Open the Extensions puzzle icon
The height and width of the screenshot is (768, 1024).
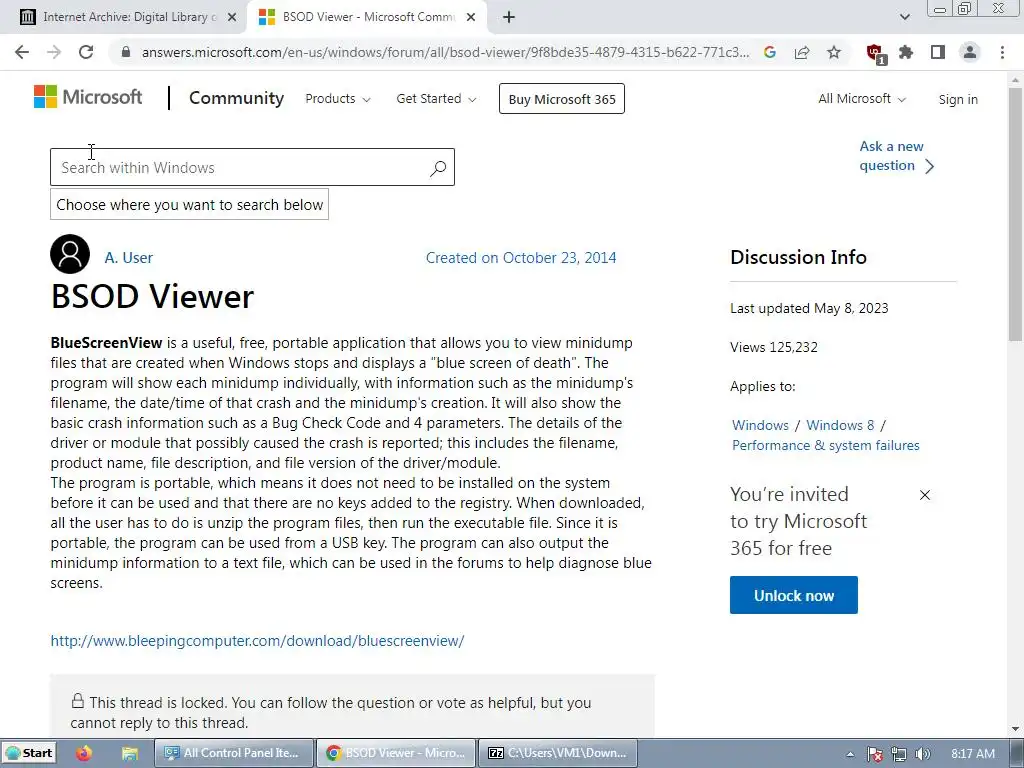[x=906, y=52]
